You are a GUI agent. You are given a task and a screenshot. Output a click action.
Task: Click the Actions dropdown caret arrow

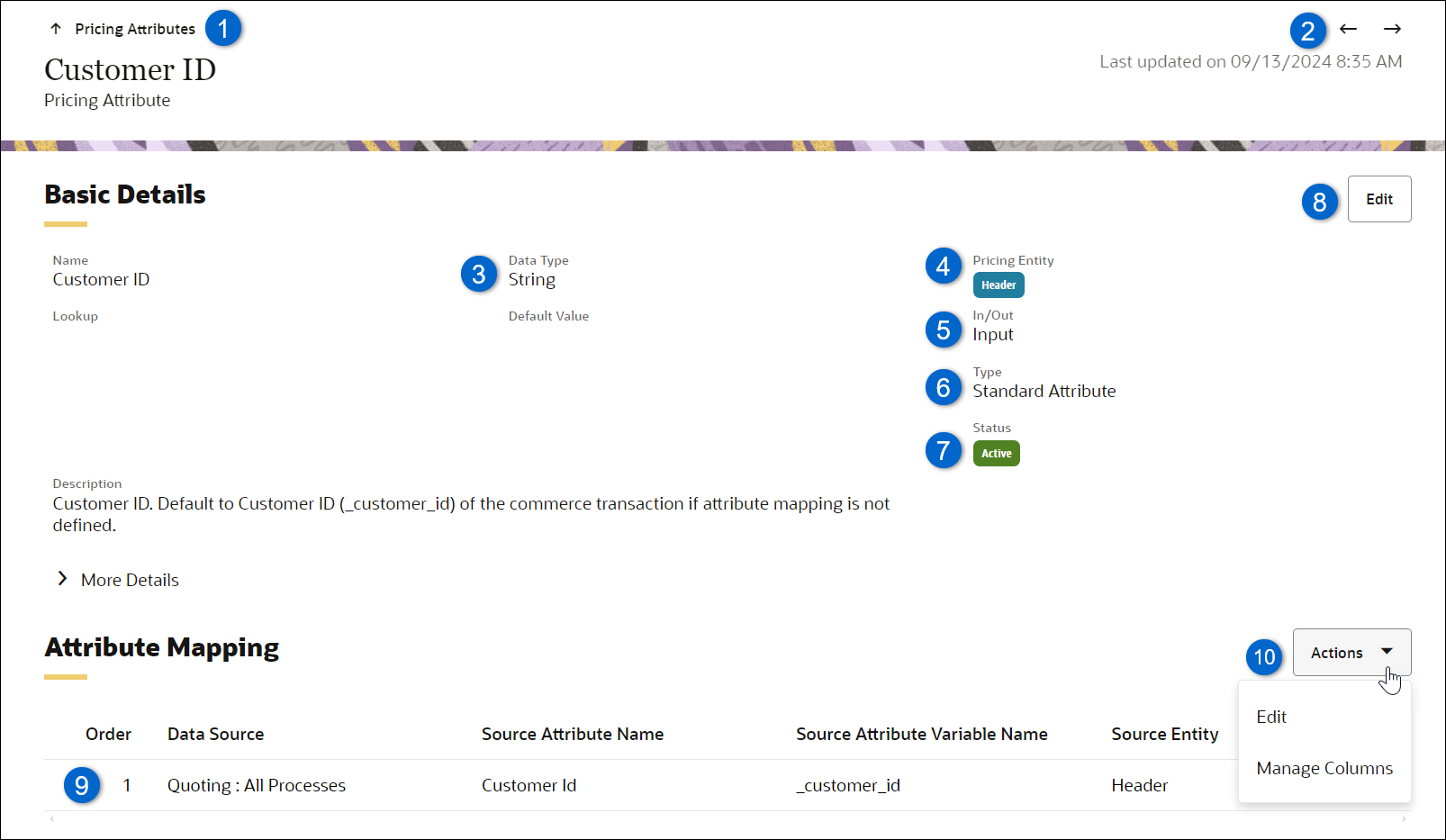pos(1387,652)
